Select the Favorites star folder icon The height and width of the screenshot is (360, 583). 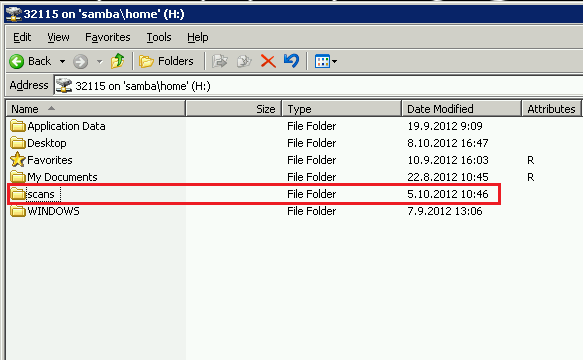click(17, 160)
